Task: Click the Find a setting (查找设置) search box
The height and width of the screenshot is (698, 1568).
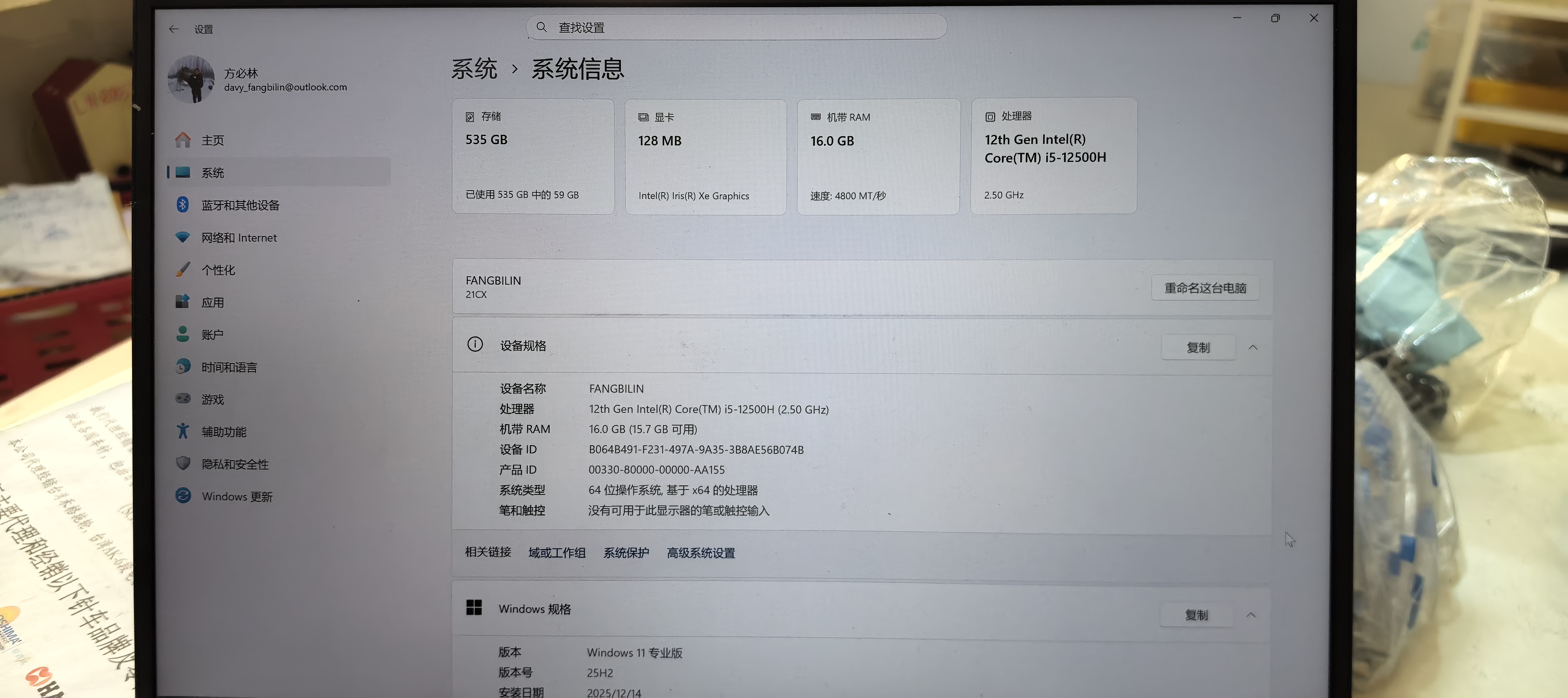Action: [x=737, y=28]
